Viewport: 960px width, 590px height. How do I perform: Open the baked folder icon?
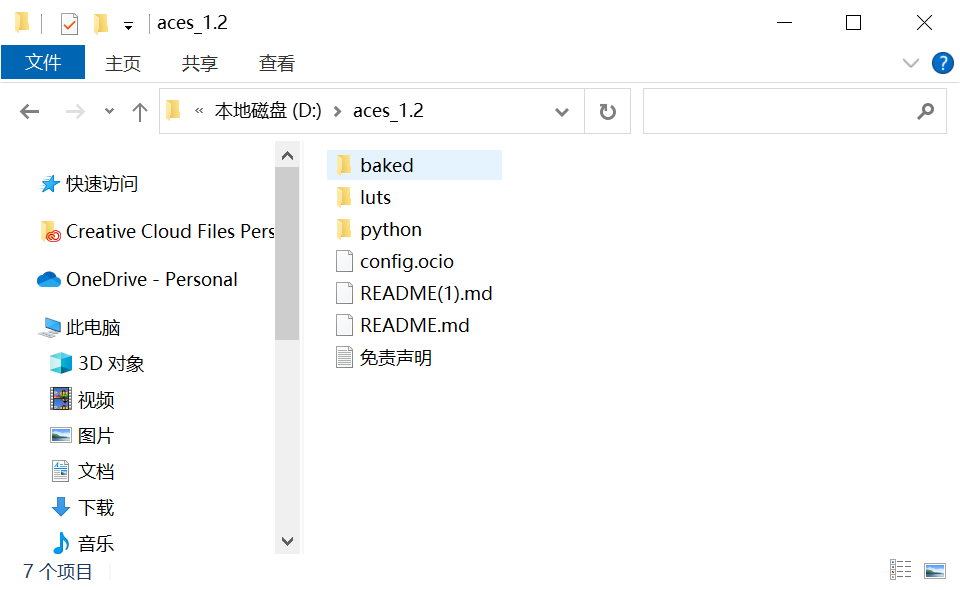pyautogui.click(x=344, y=165)
